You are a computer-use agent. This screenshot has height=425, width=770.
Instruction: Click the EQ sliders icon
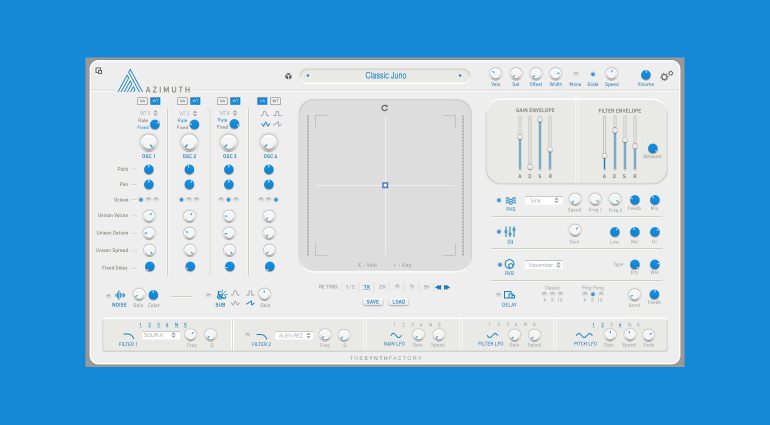[510, 232]
